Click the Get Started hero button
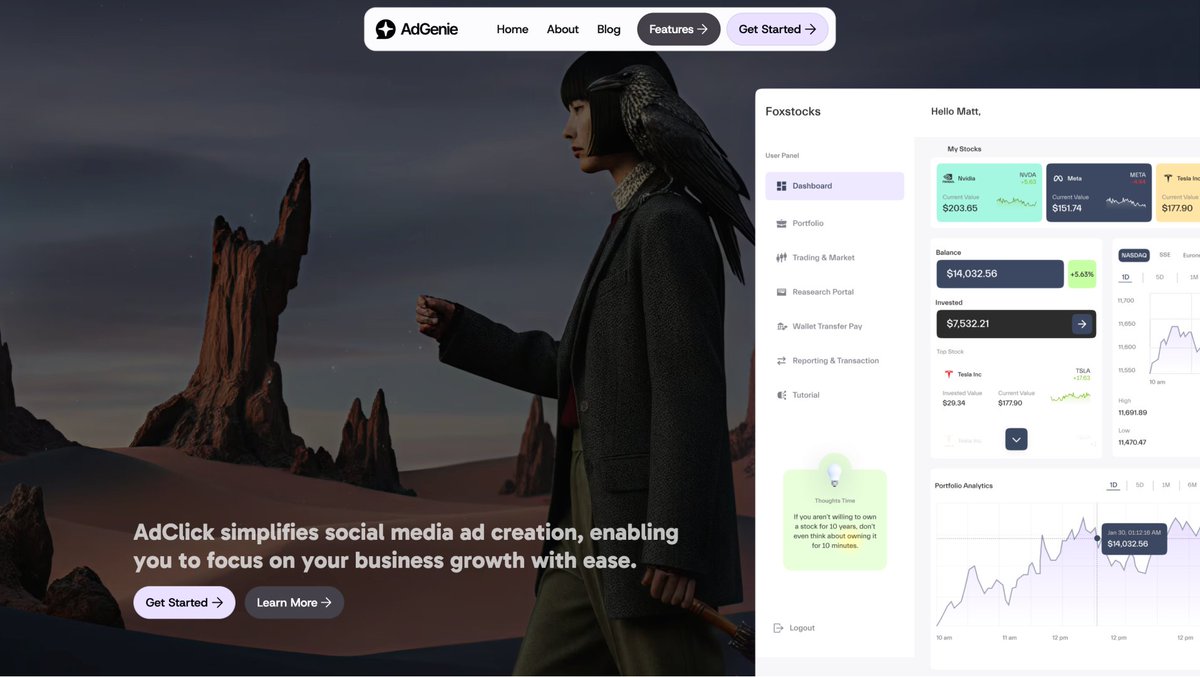Screen dimensions: 1200x677 [x=184, y=602]
